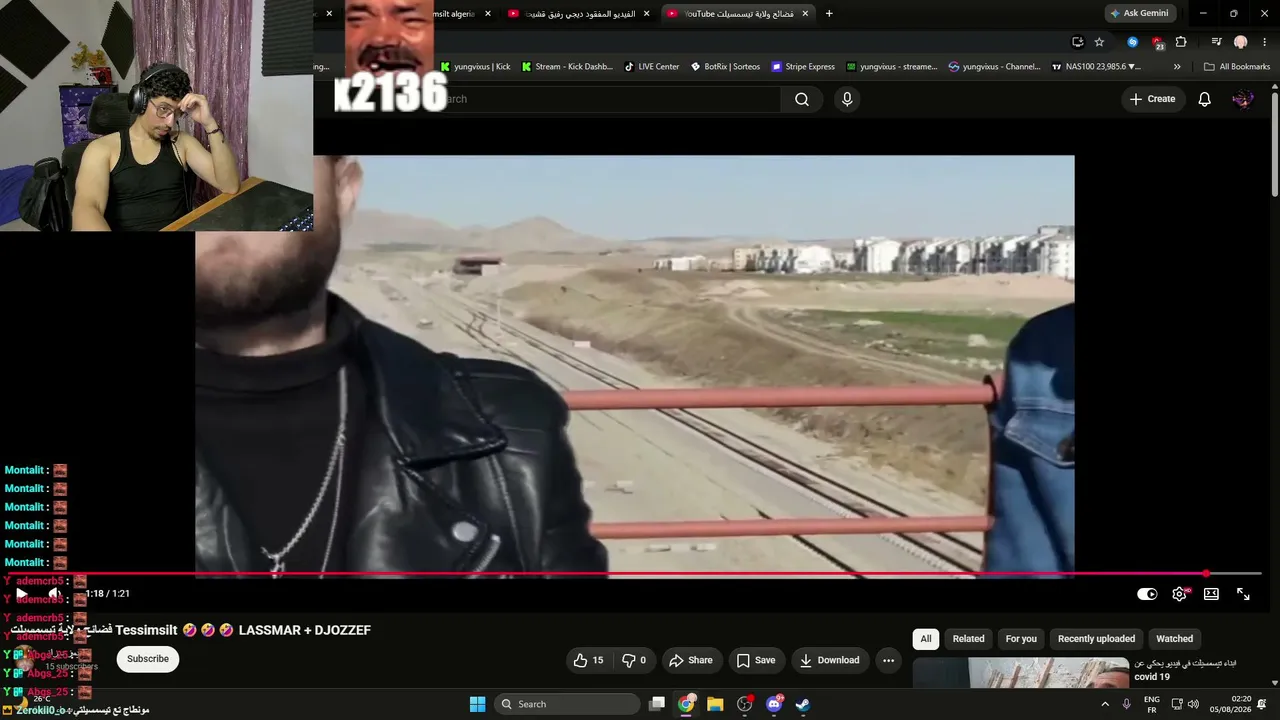Screen dimensions: 1280x720
Task: Open the yungvixus | Kick bookmark
Action: pyautogui.click(x=475, y=67)
